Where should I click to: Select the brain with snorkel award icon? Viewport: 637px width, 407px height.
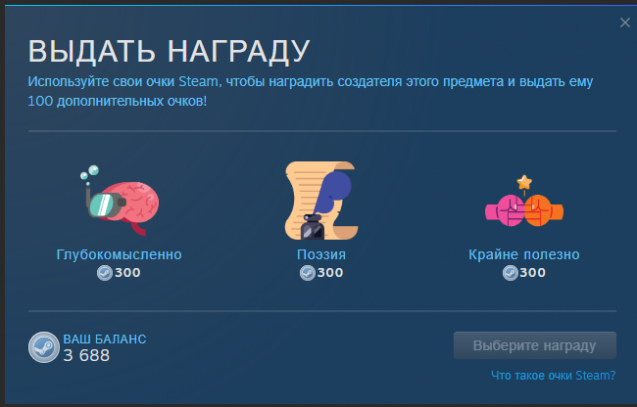[119, 200]
